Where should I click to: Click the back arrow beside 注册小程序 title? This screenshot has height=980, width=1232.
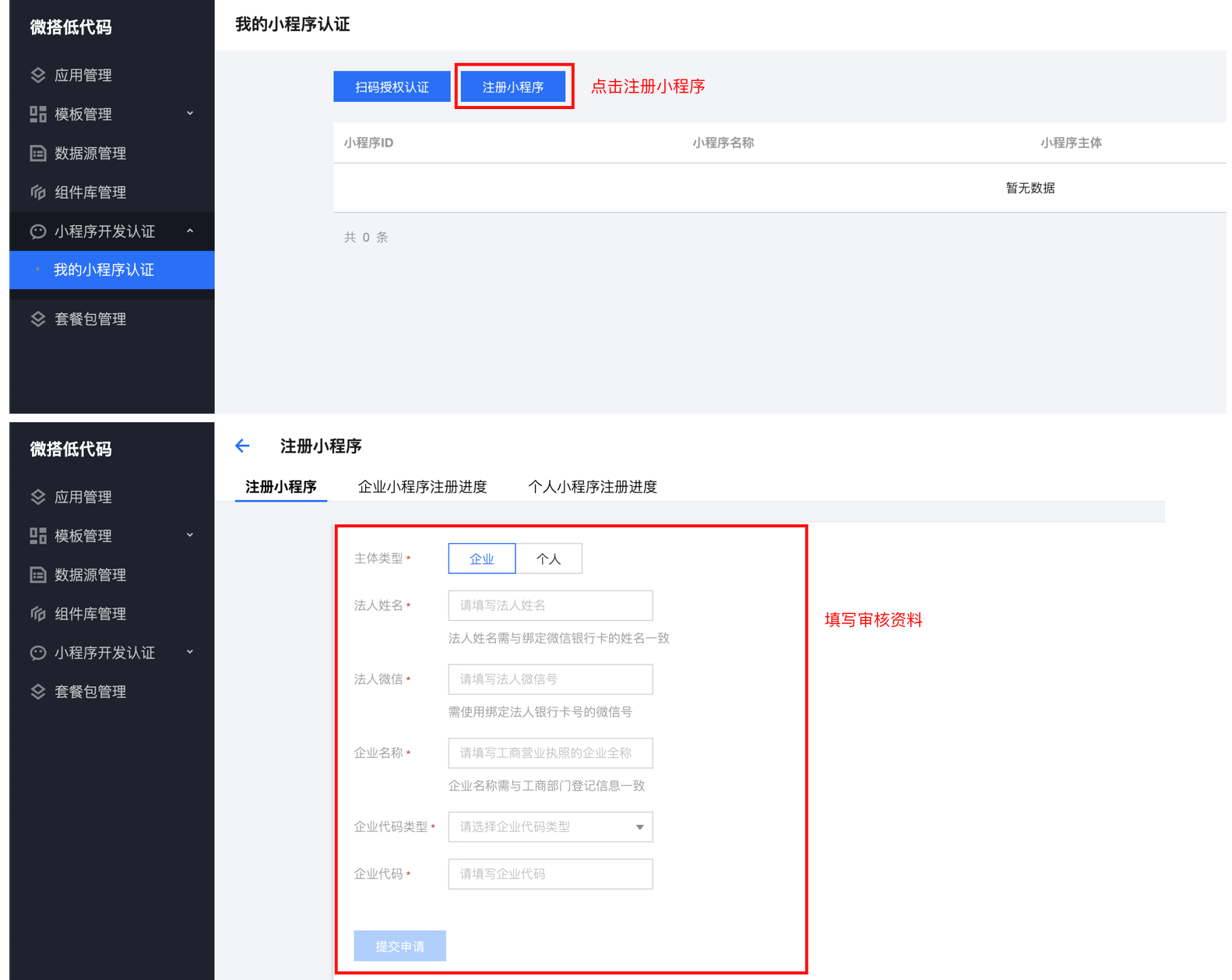coord(242,446)
